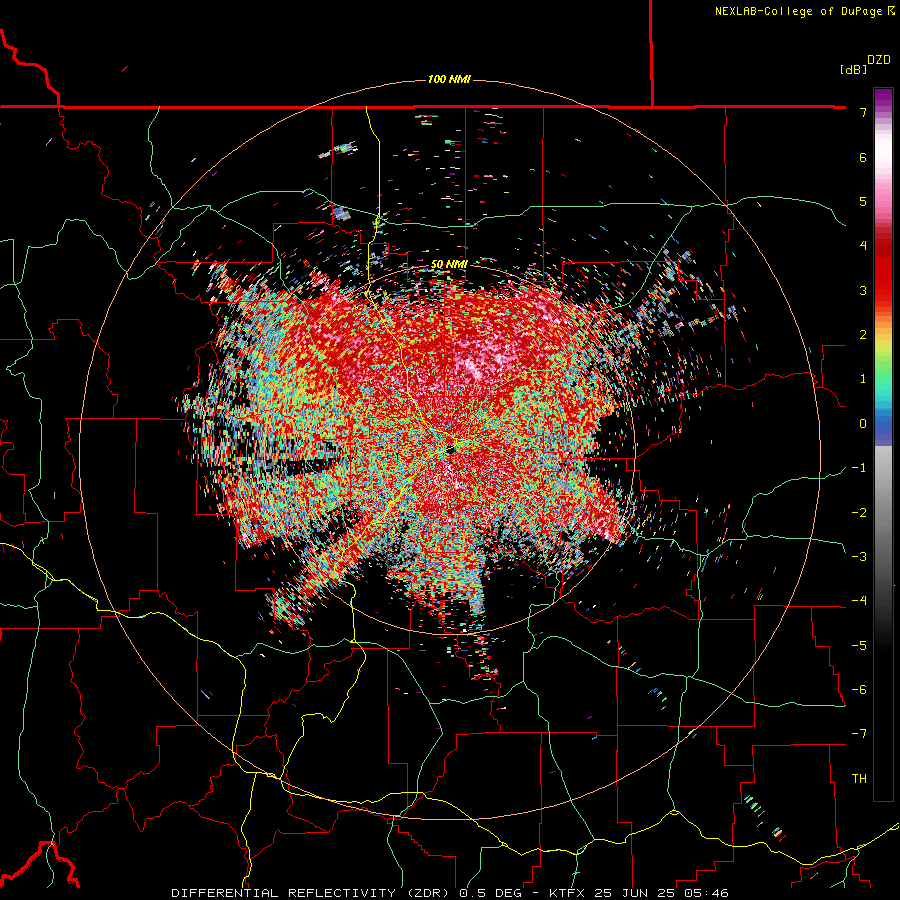Click the 05:46 timestamp in caption

coord(707,893)
